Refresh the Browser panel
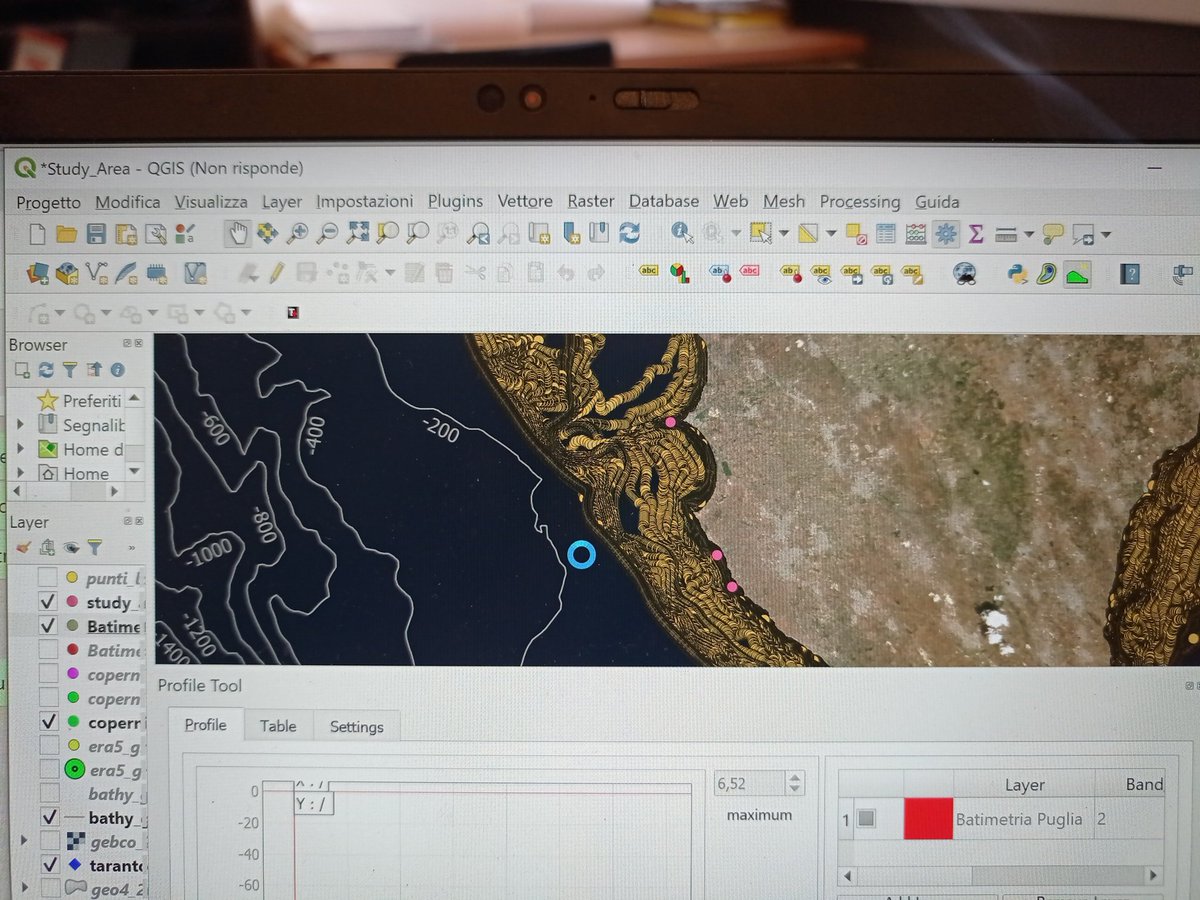Image resolution: width=1200 pixels, height=900 pixels. 45,370
